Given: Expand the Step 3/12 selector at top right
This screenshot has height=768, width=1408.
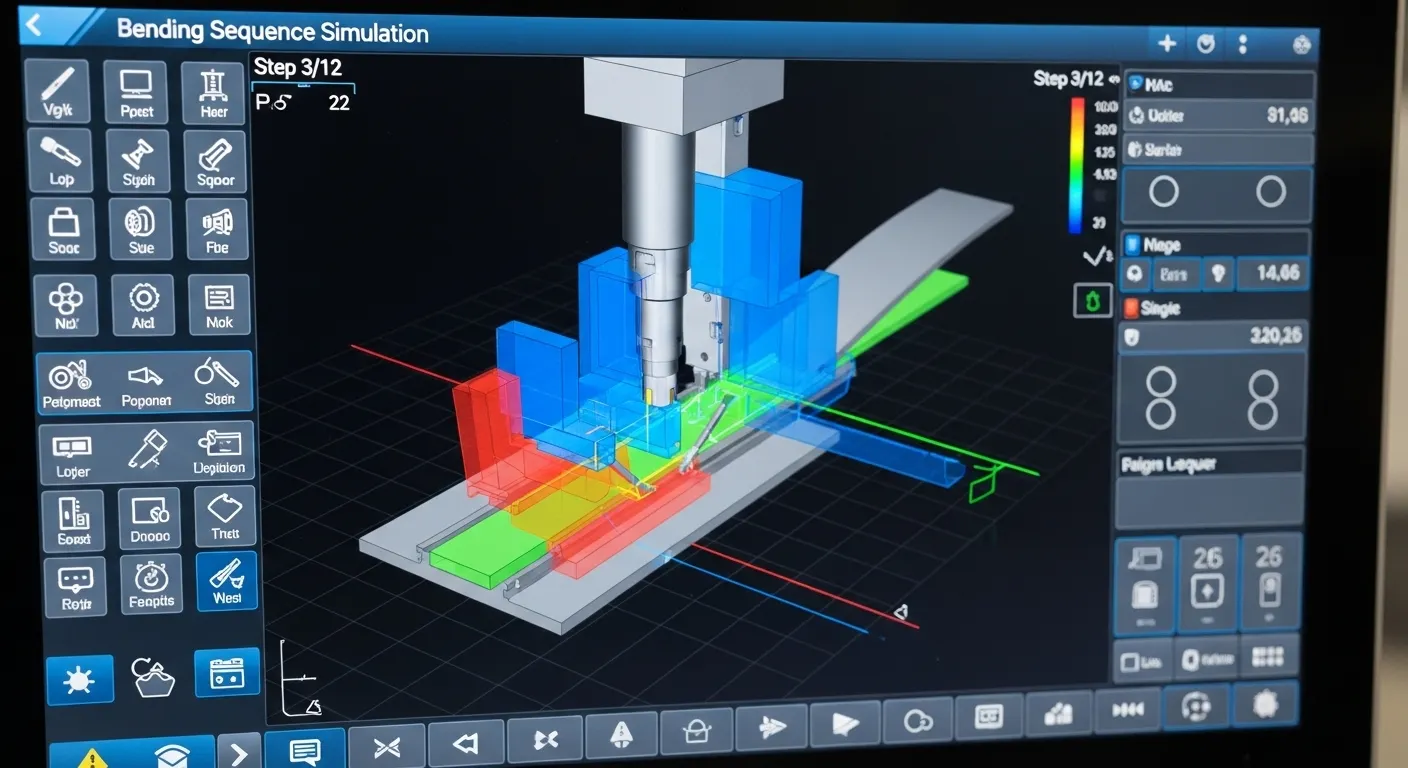Looking at the screenshot, I should [1068, 79].
